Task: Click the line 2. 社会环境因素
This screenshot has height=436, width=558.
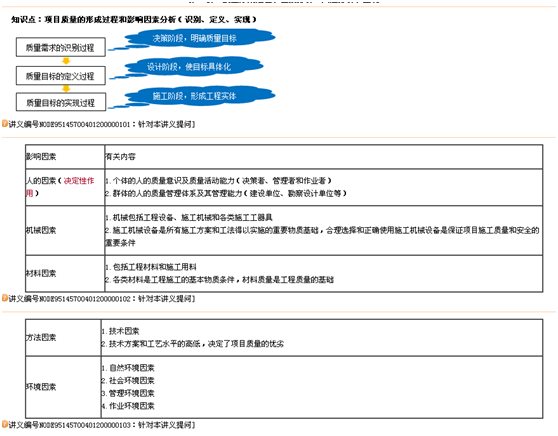Action: coord(128,380)
